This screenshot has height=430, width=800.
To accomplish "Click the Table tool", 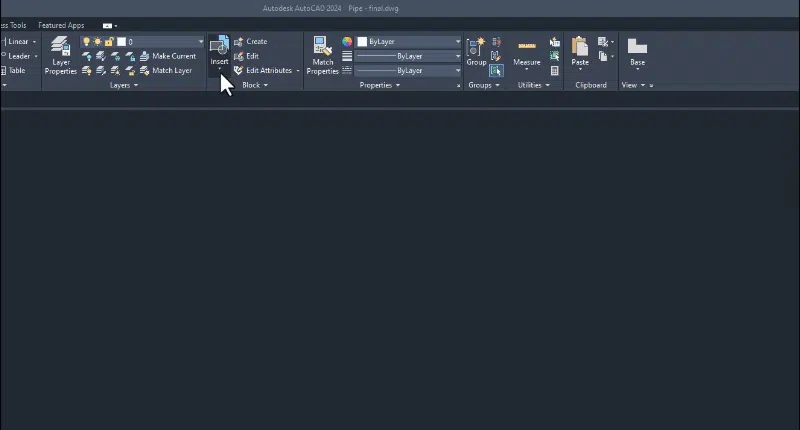I will [x=13, y=70].
